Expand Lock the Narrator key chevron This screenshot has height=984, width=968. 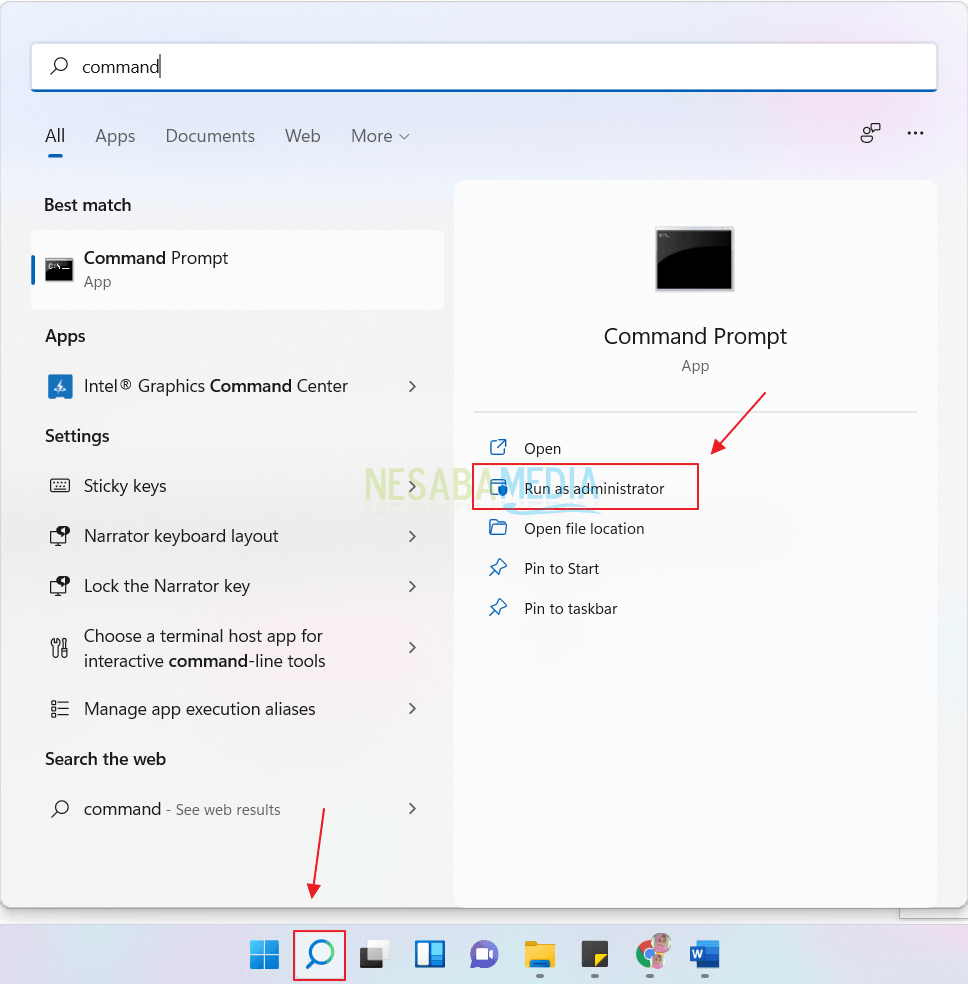(x=412, y=587)
